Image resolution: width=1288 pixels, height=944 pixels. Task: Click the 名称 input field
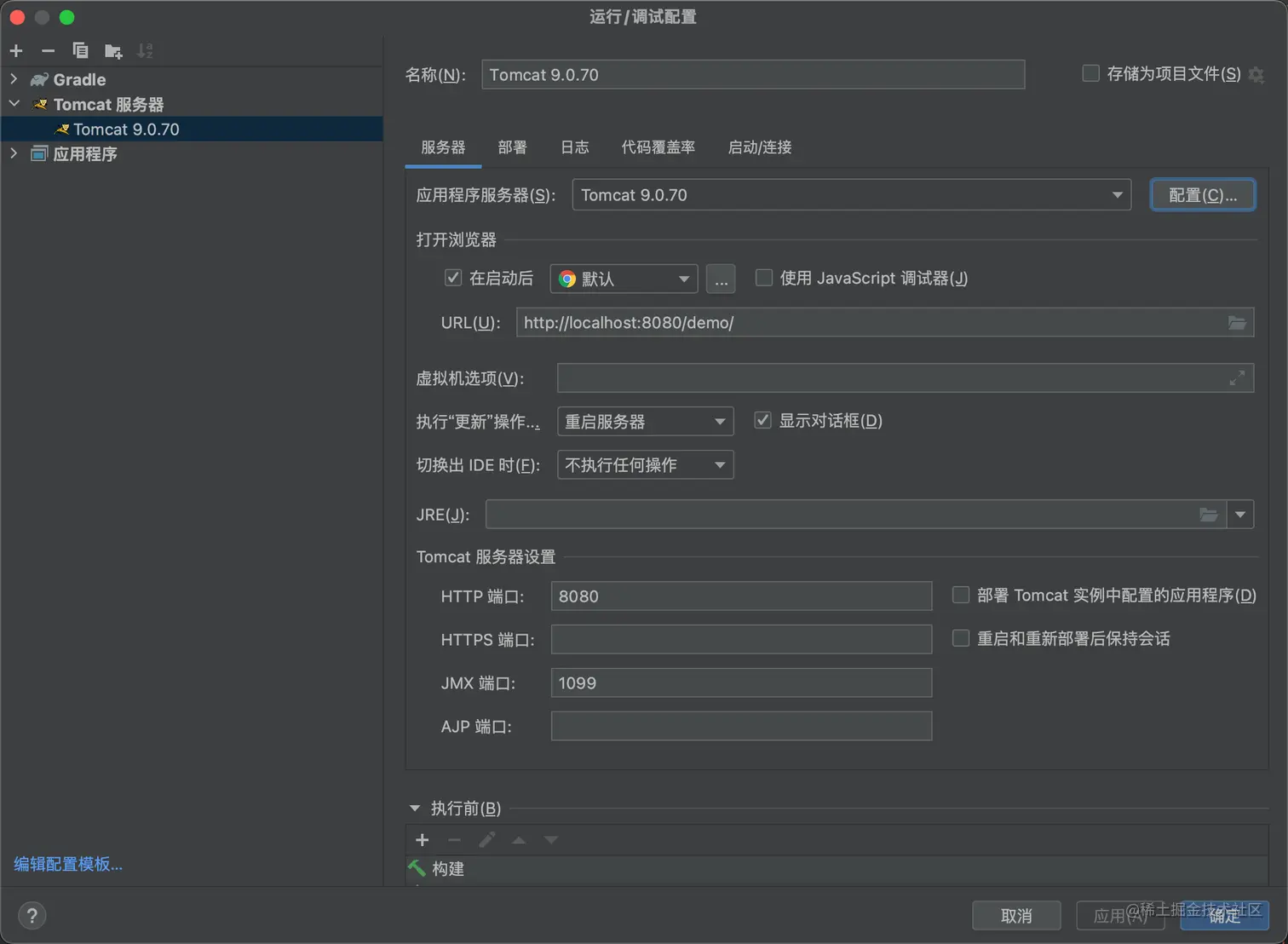pyautogui.click(x=753, y=75)
